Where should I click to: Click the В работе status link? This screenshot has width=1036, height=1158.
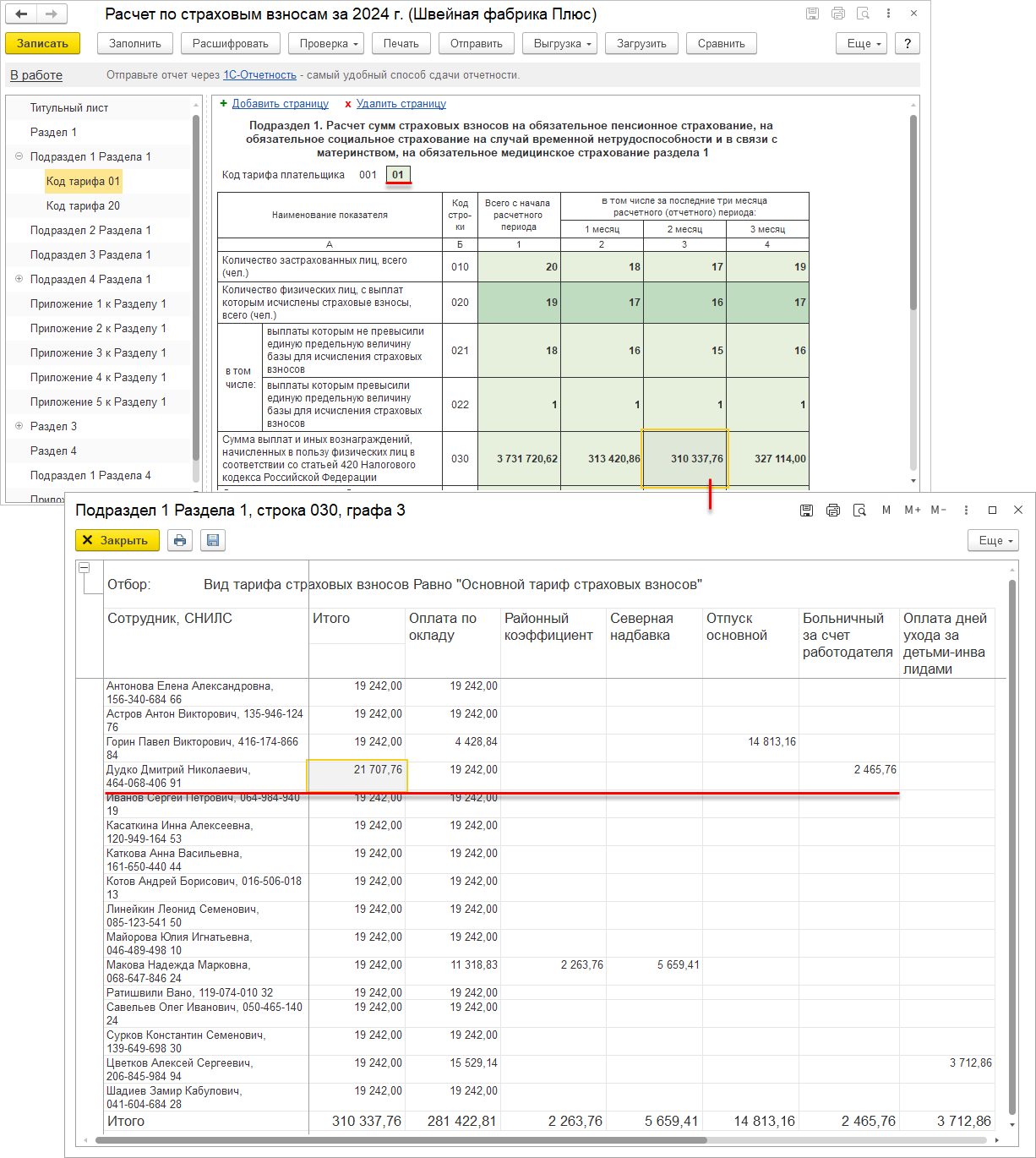pos(36,75)
